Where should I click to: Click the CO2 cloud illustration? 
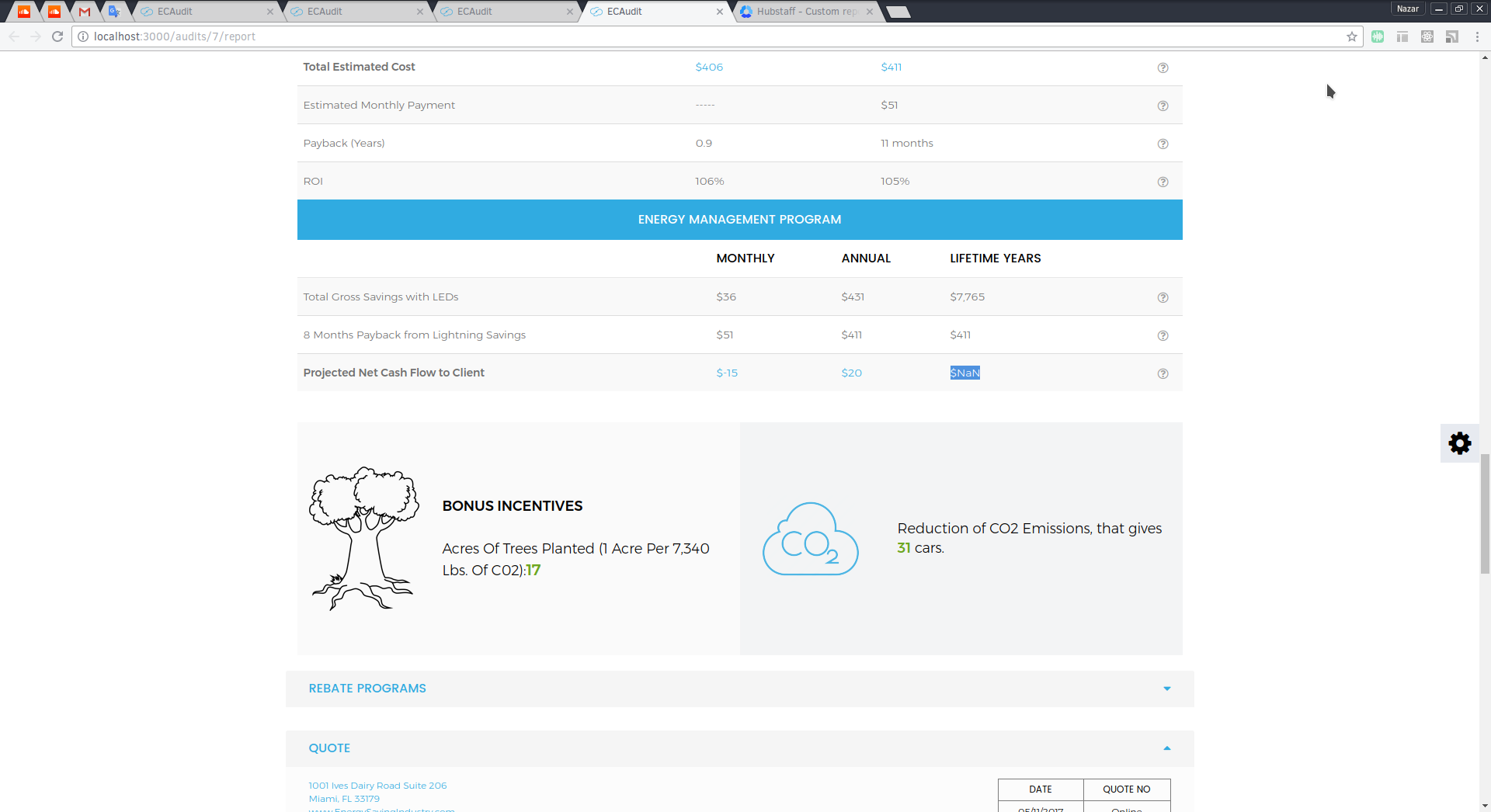coord(811,539)
